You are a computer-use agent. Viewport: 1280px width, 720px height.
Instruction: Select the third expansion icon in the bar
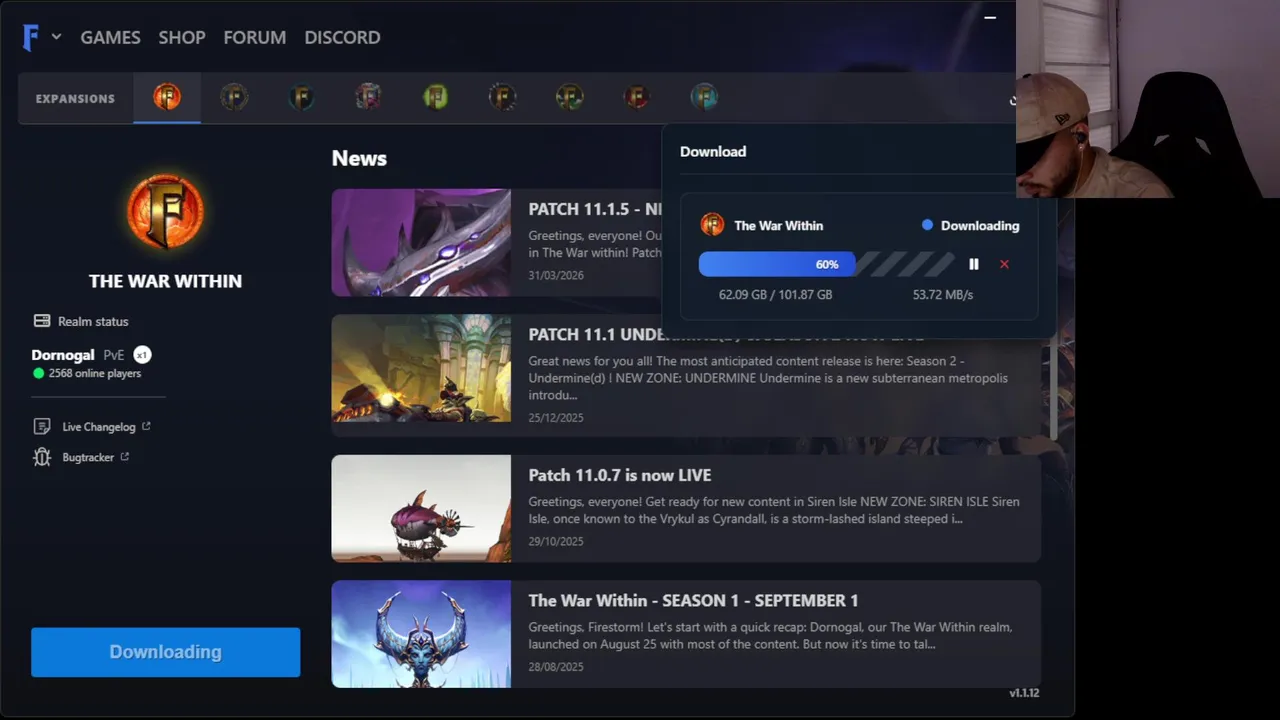tap(301, 97)
